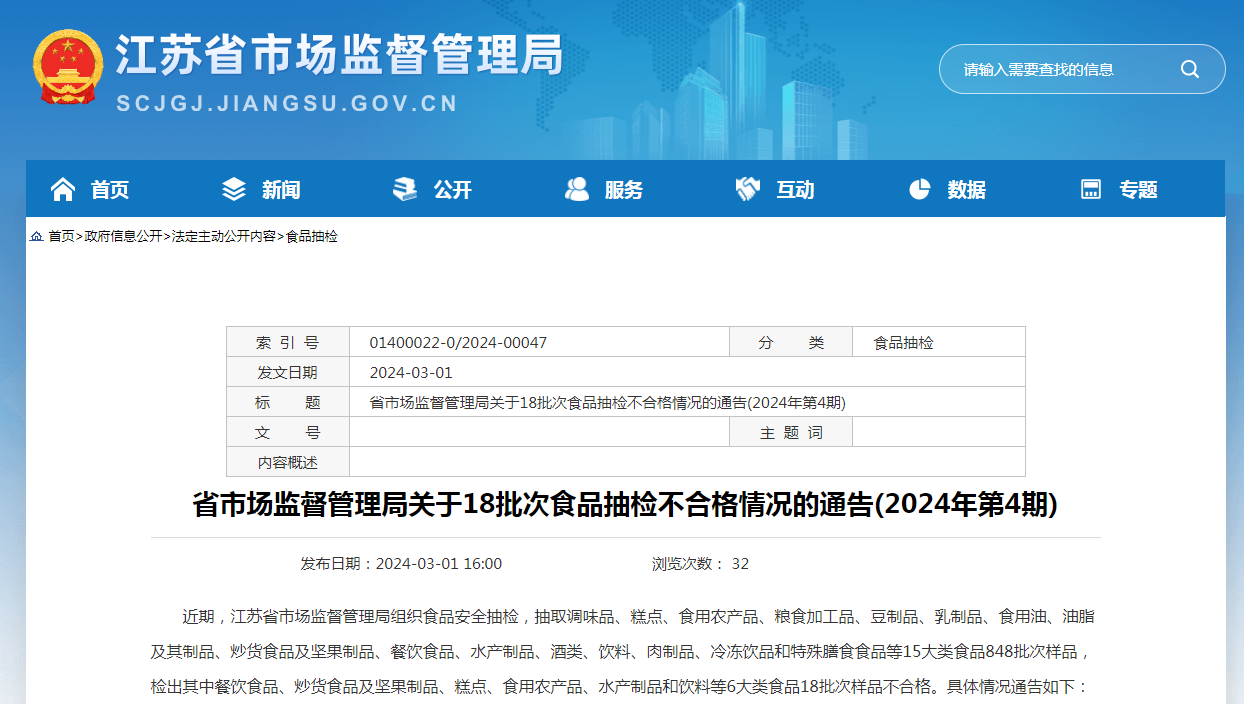The image size is (1244, 704).
Task: Click 食品抽检 breadcrumb link
Action: (312, 237)
